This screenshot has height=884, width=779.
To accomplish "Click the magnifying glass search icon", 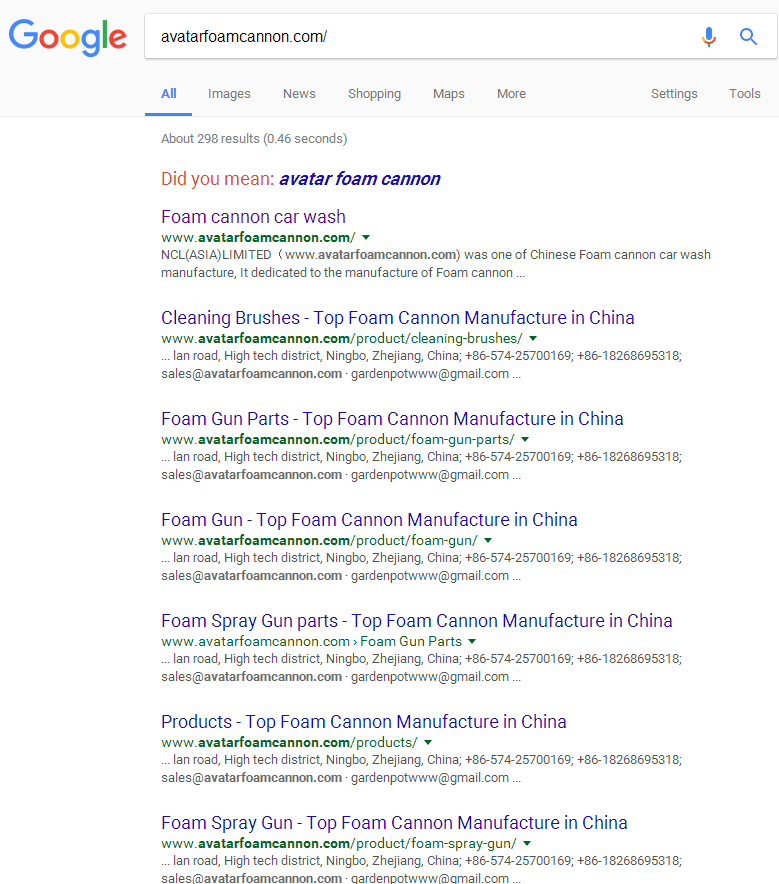I will tap(748, 37).
